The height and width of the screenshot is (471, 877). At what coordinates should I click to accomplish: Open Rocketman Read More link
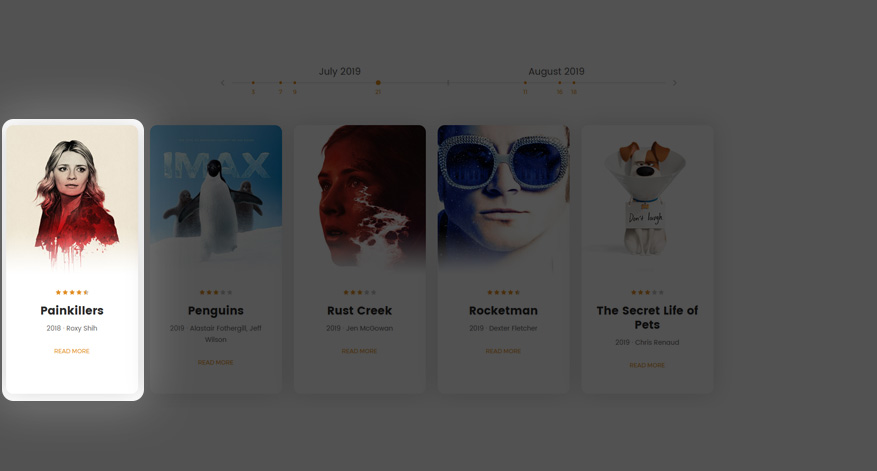click(503, 351)
